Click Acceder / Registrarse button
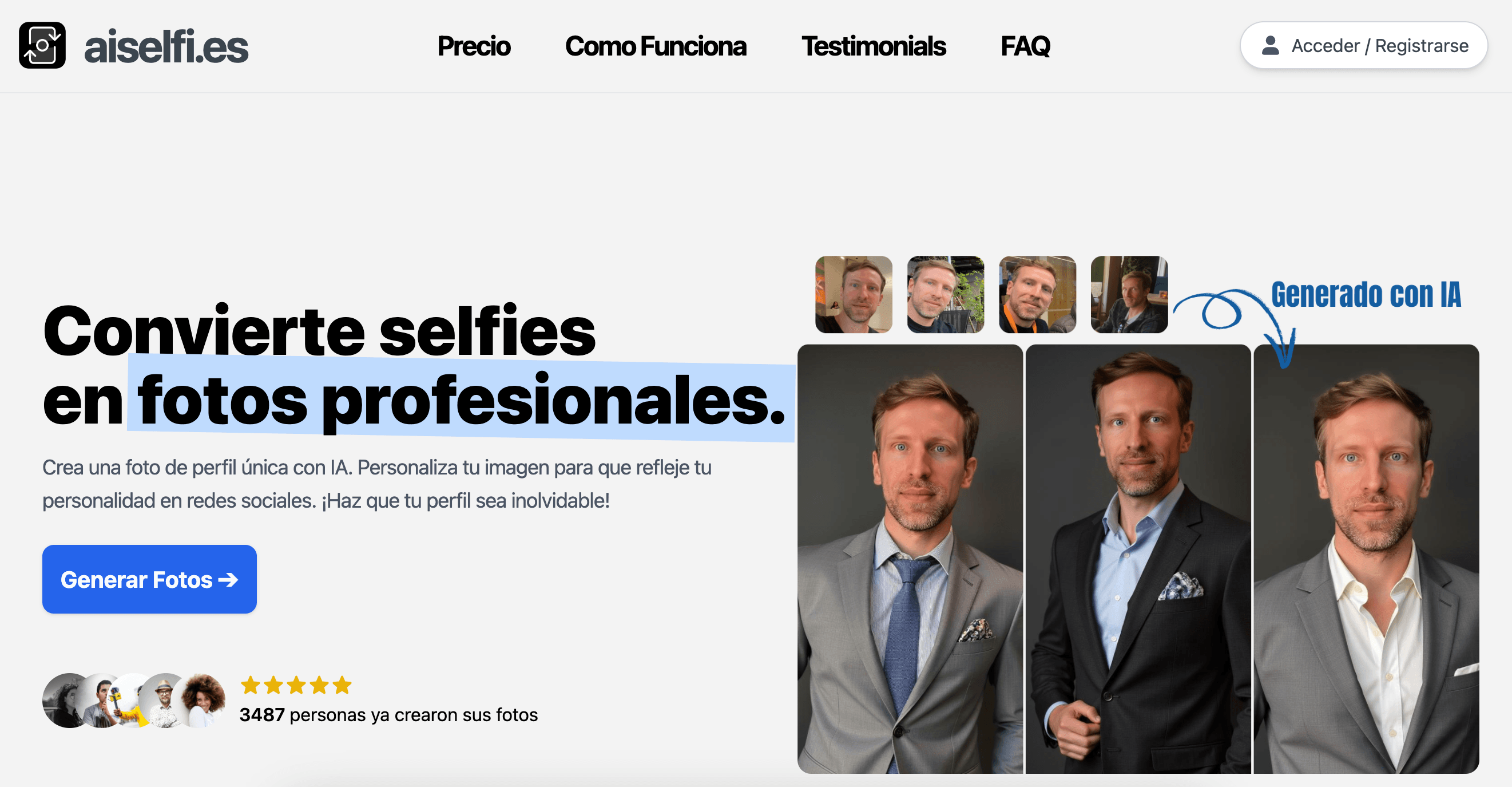Screen dimensions: 1512x787 [x=1363, y=45]
